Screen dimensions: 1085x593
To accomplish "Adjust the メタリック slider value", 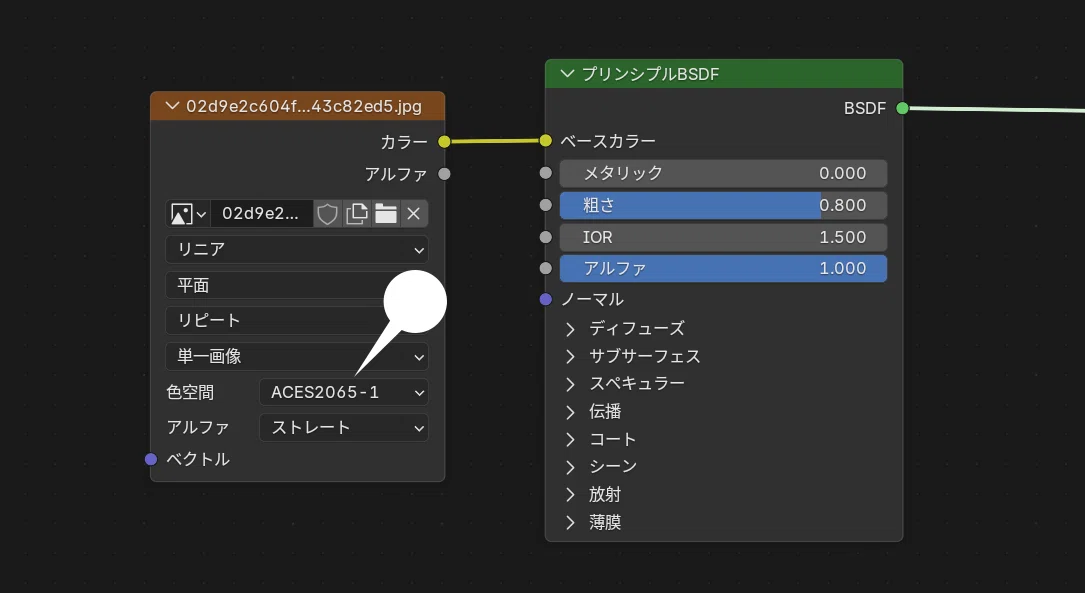I will click(723, 173).
